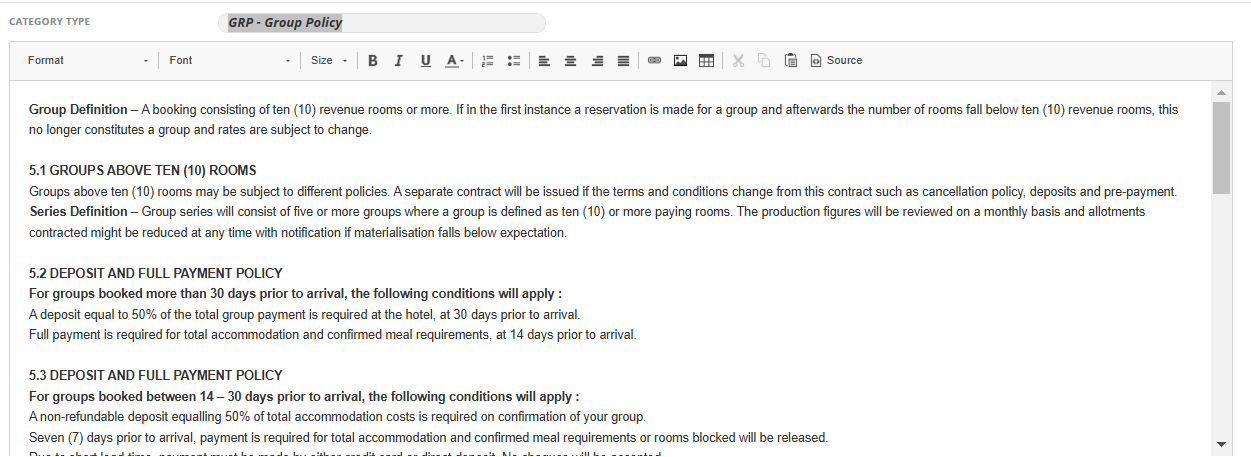The image size is (1251, 457).
Task: Open the Font dropdown
Action: (229, 61)
